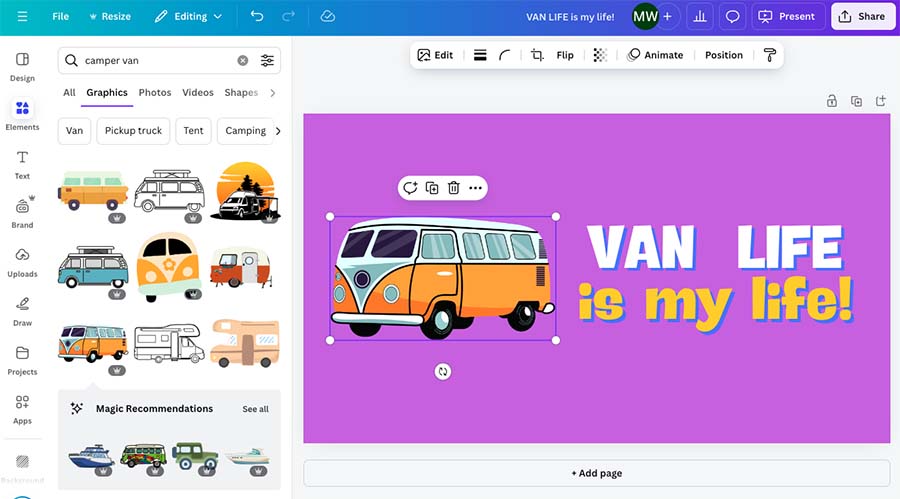Open the hamburger main menu

pos(22,17)
